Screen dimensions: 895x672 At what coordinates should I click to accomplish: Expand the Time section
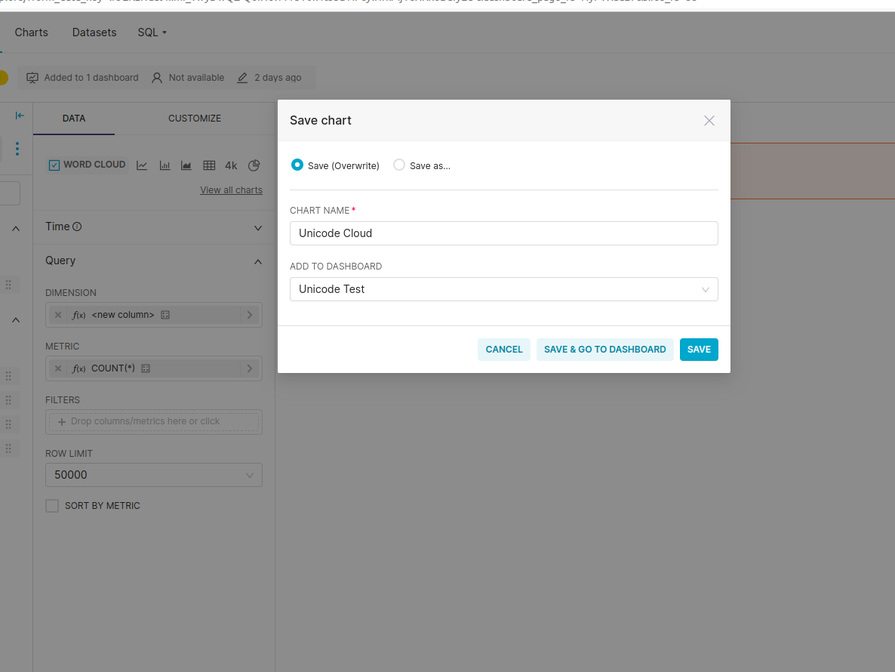point(258,228)
